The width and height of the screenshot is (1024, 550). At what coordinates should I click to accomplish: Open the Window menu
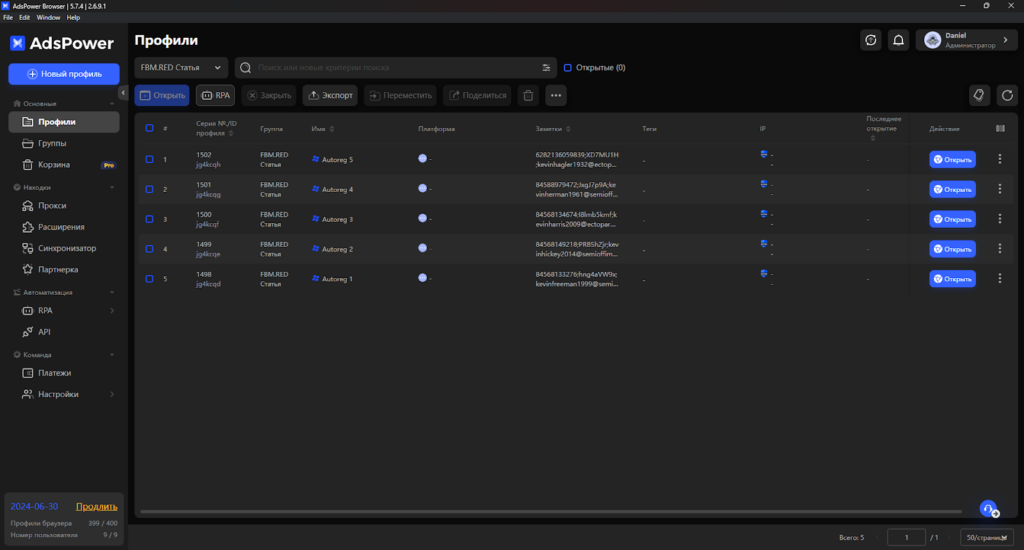[48, 18]
